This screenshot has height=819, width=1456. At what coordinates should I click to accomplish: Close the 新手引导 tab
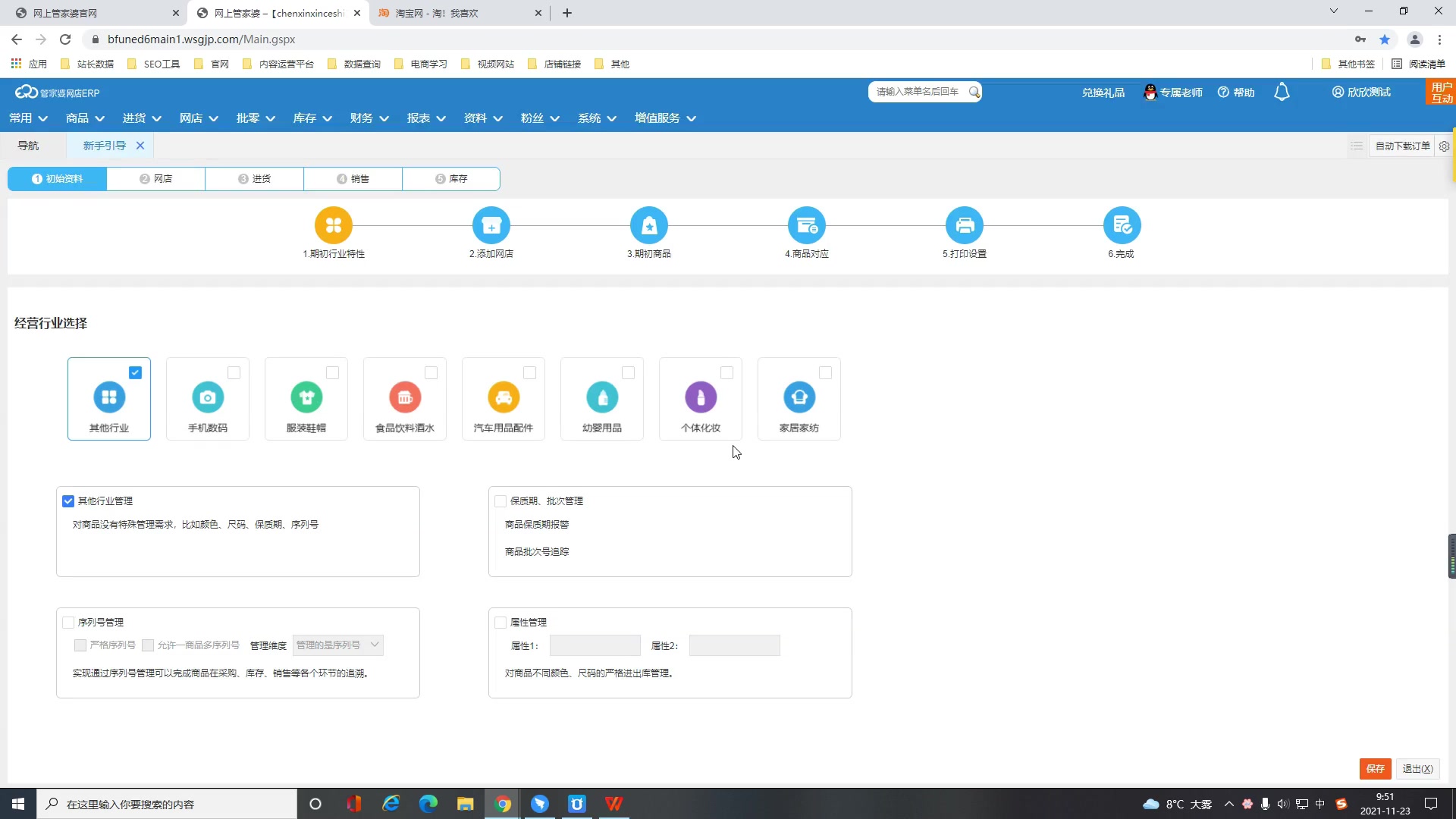pos(140,146)
